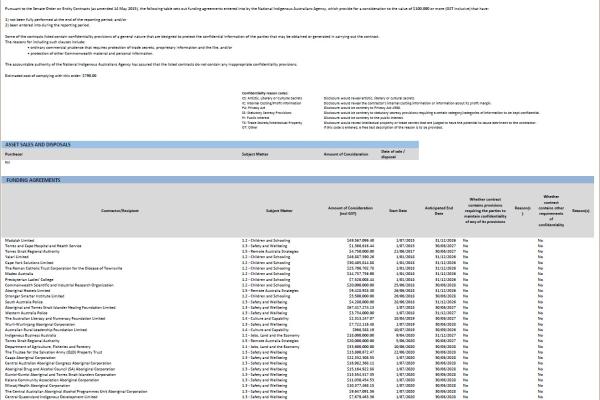Select Australian Rural Leadership Foundation Limited cell
Viewport: 600px width, 400px height.
click(46, 330)
